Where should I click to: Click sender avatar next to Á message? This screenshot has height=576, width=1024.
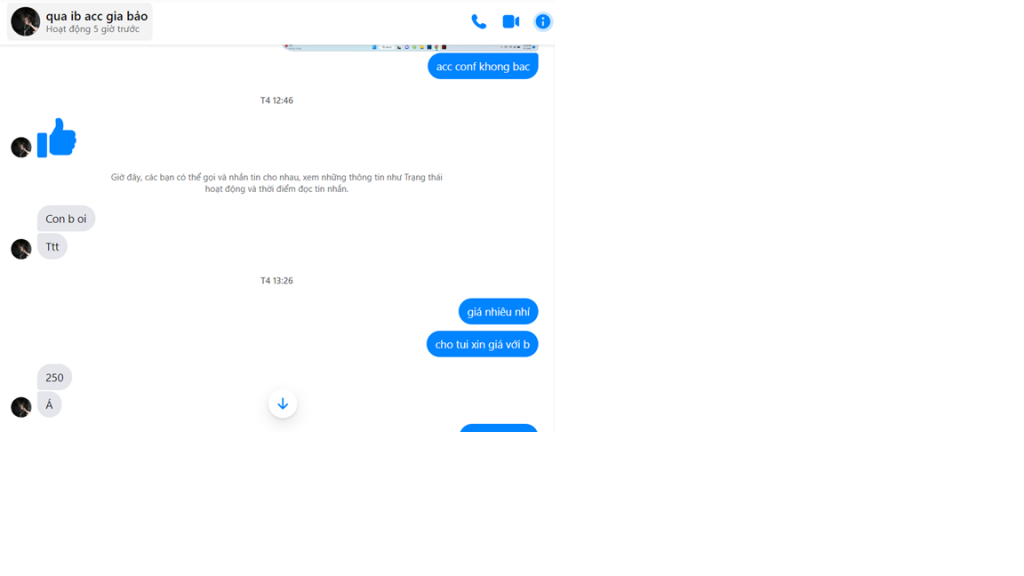pyautogui.click(x=21, y=407)
